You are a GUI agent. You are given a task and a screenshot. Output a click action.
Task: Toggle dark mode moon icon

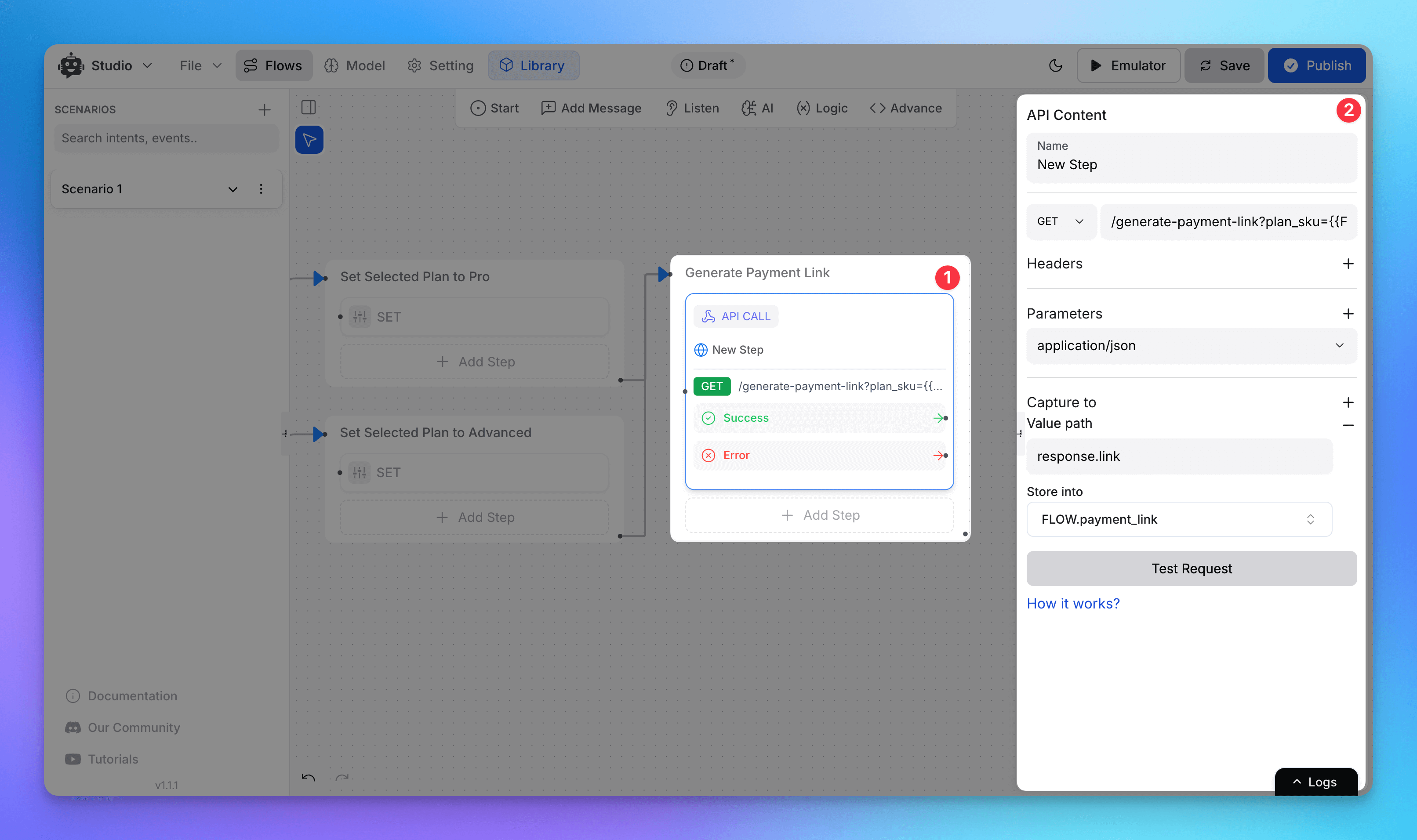click(1055, 65)
